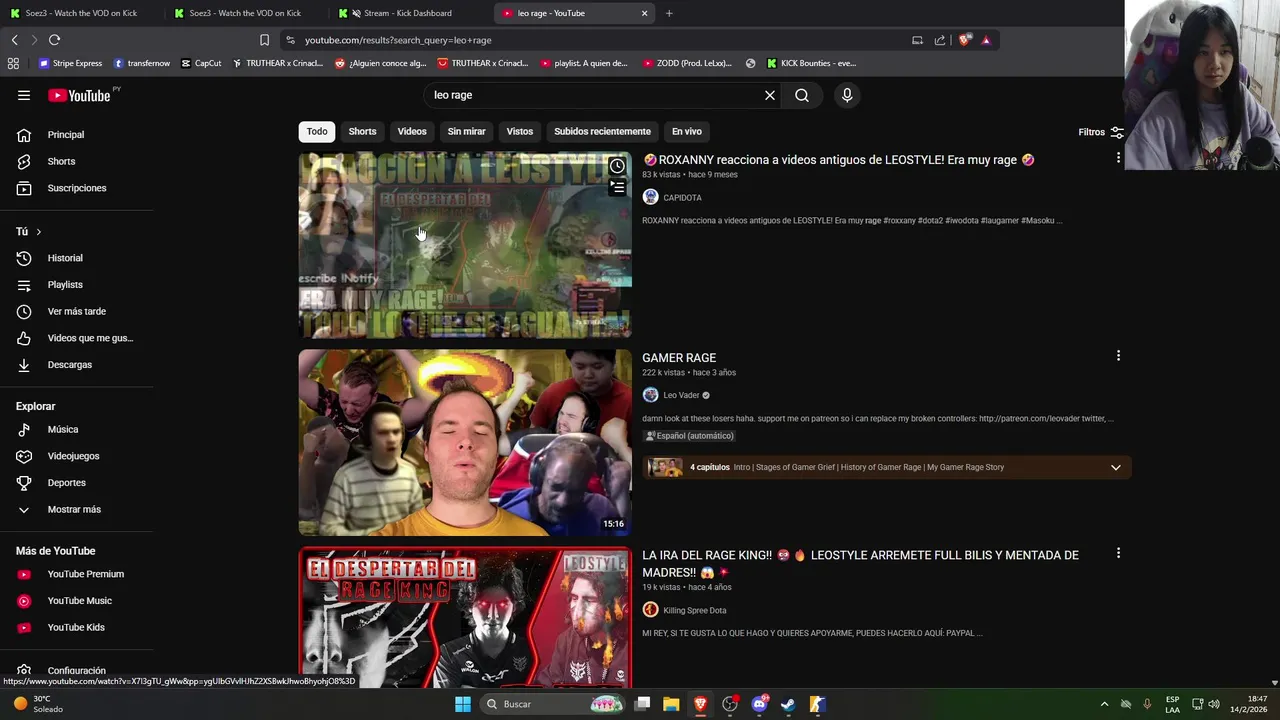Open more options for GAMER RAGE video

[x=1118, y=356]
